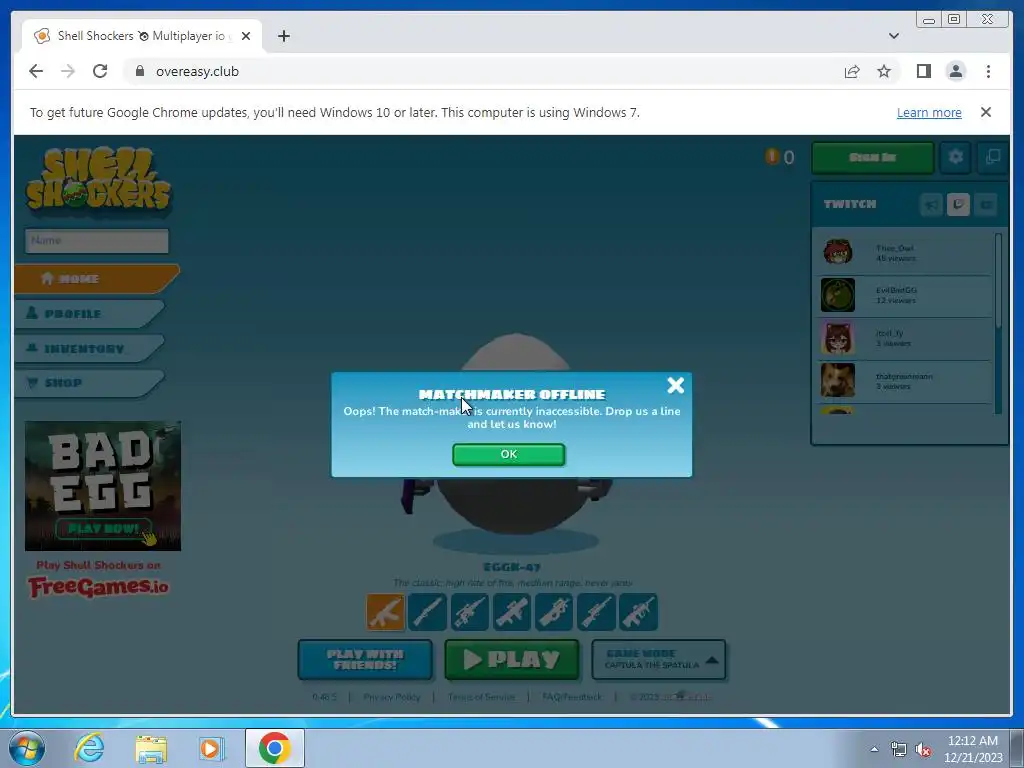Open the taskbar clock and date
This screenshot has width=1024, height=768.
[x=973, y=749]
